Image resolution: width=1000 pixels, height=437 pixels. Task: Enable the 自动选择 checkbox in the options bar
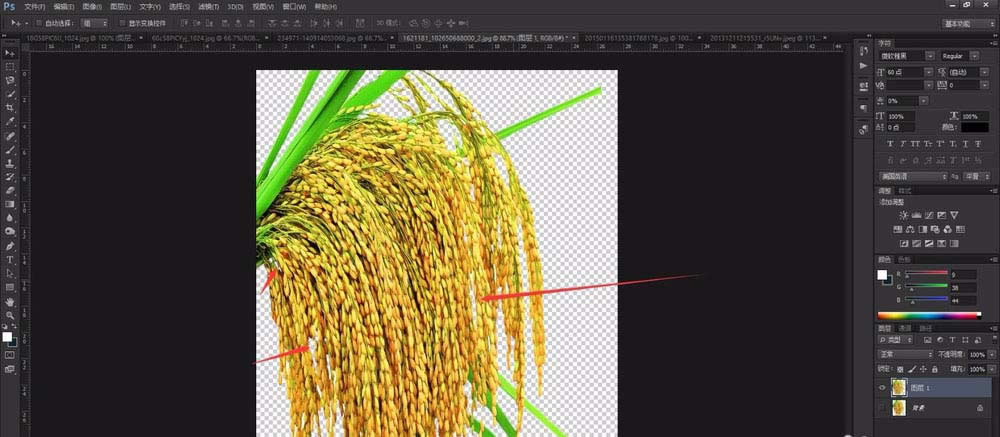(37, 22)
